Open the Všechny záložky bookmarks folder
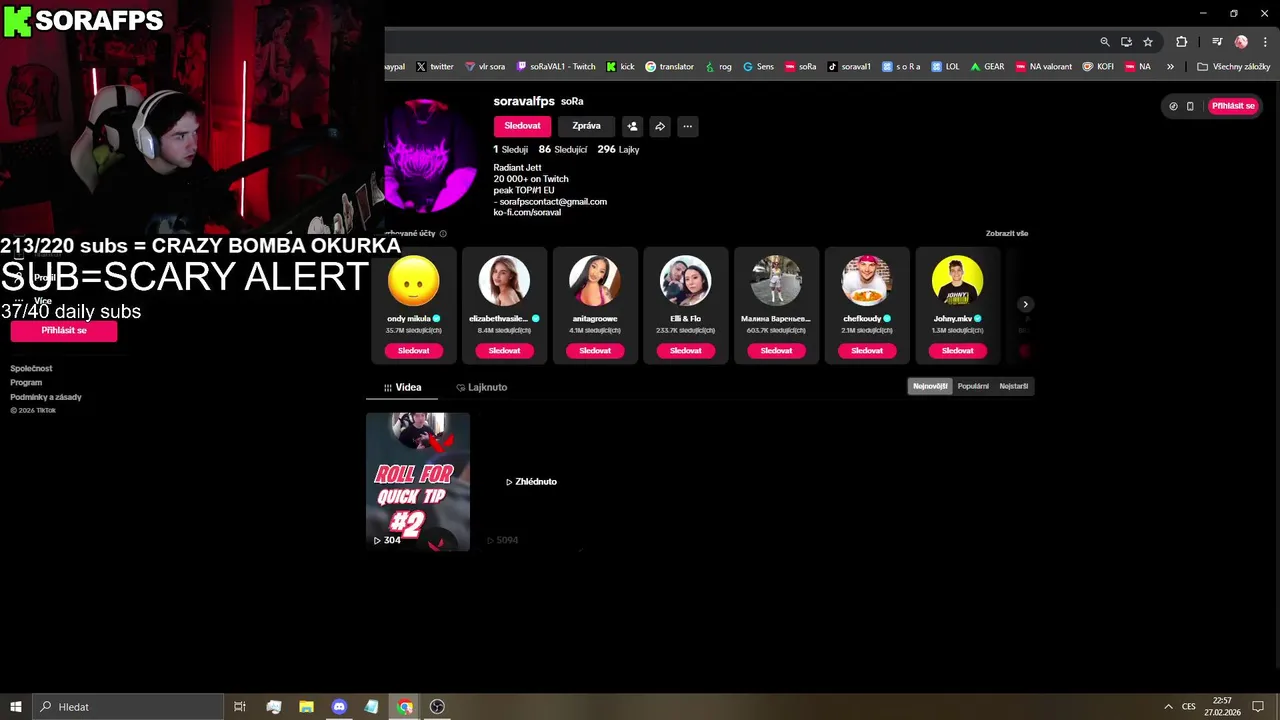The height and width of the screenshot is (720, 1280). click(1234, 67)
